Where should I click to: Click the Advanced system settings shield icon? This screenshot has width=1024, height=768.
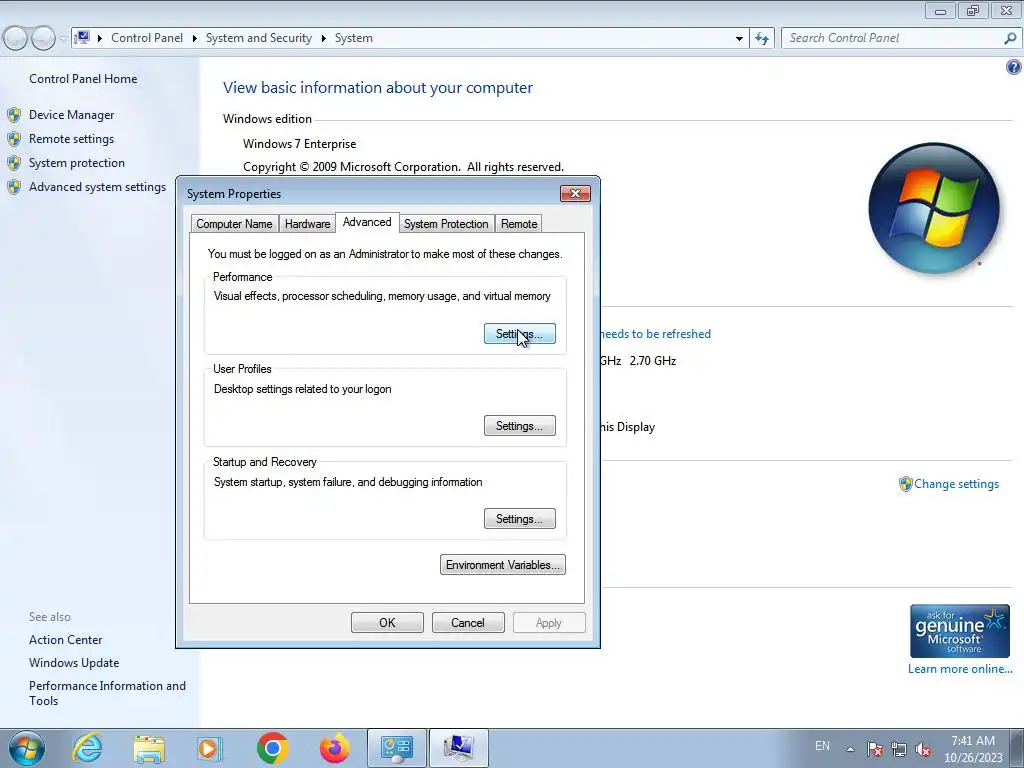[14, 187]
